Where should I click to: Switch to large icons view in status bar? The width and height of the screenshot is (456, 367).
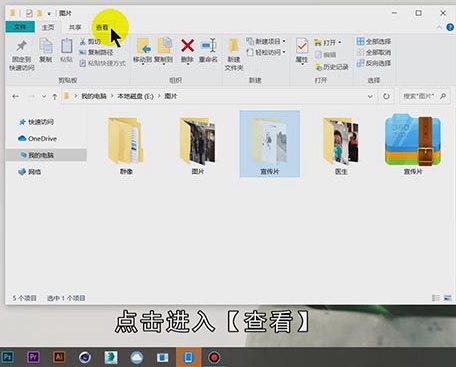click(x=447, y=298)
